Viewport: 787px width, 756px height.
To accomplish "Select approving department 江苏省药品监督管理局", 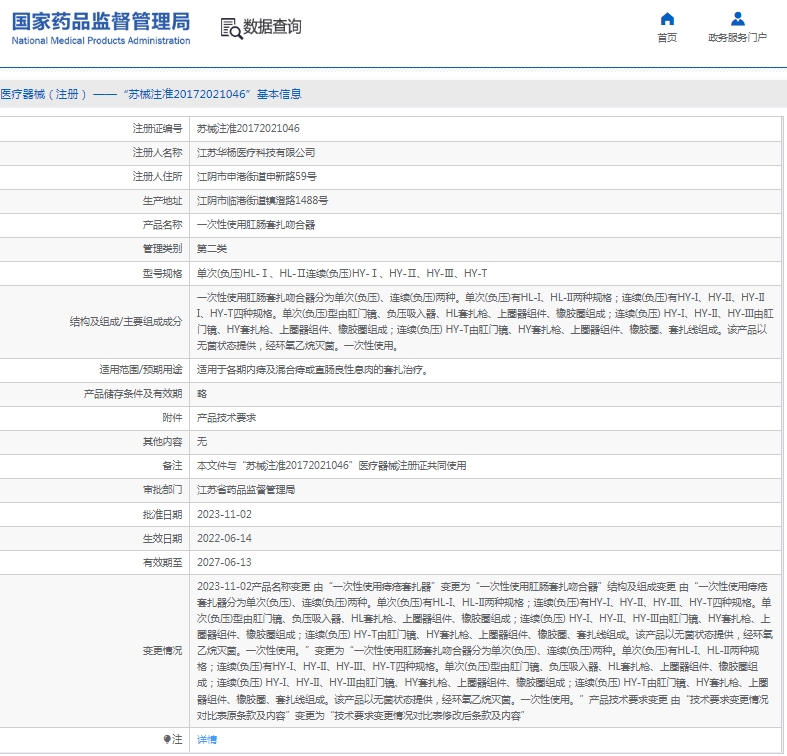I will (246, 490).
